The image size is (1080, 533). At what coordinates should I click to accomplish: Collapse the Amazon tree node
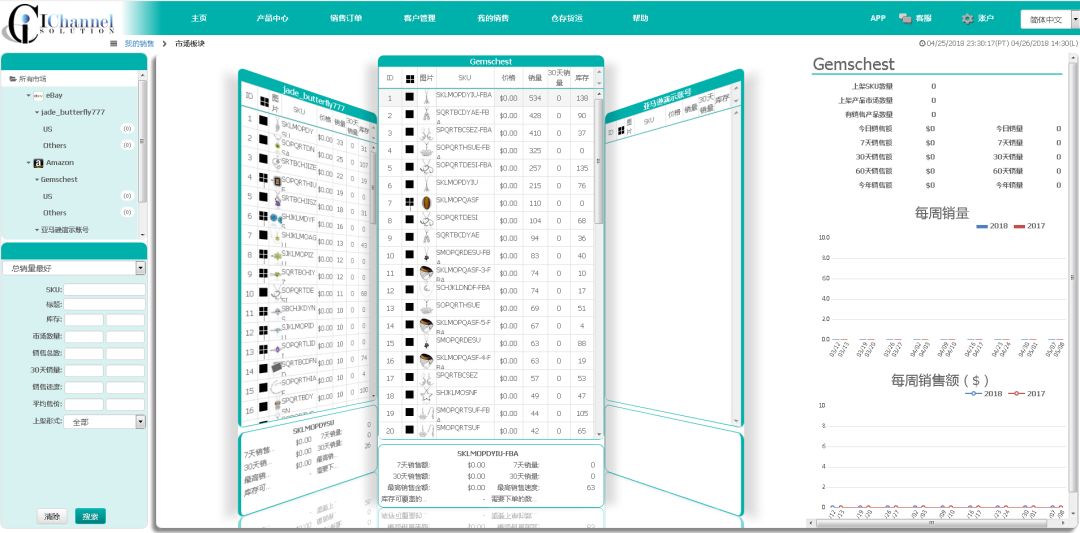point(28,163)
